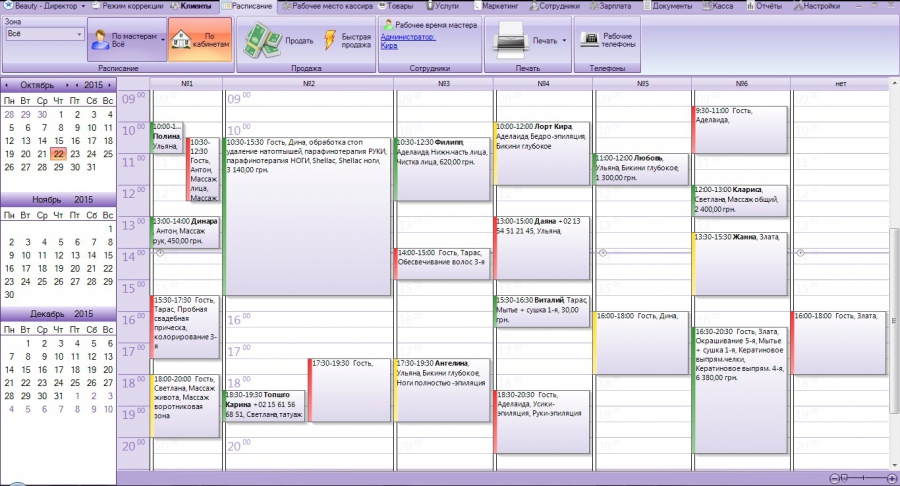Open the 10:30-12:30 Гость Антон appointment
The image size is (900, 486).
(x=203, y=169)
